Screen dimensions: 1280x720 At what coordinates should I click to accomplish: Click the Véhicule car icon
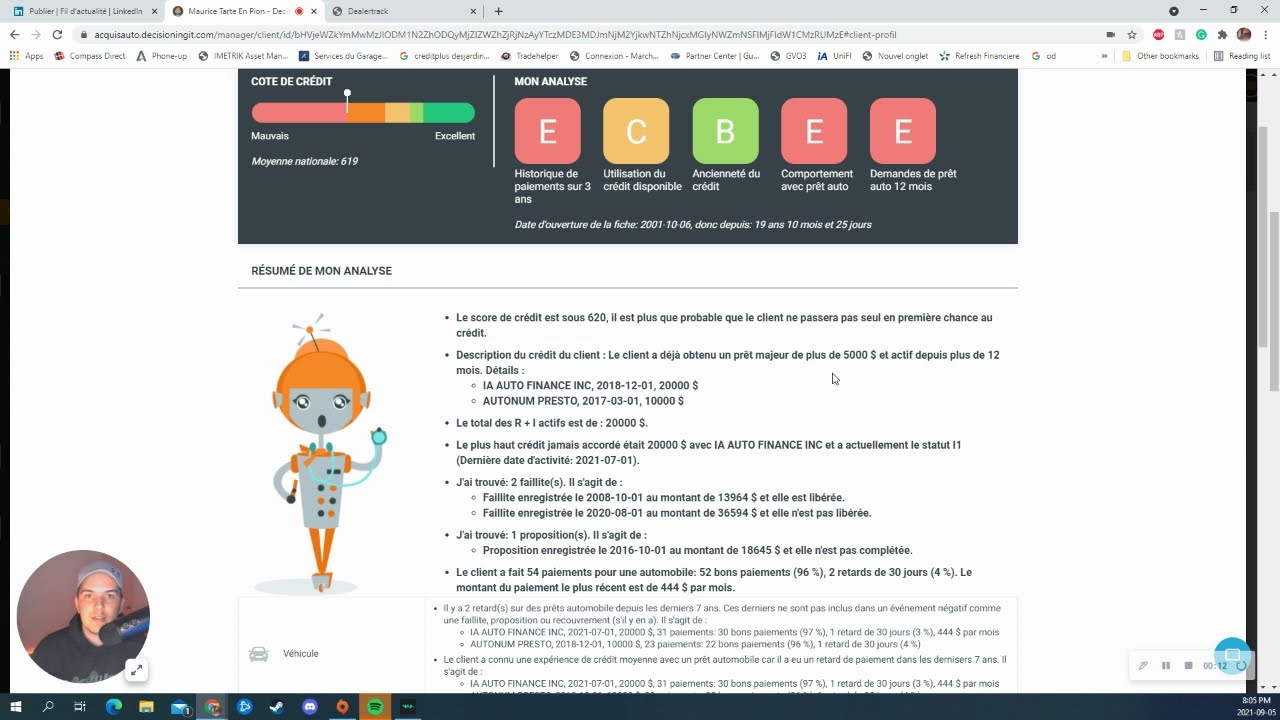tap(258, 654)
